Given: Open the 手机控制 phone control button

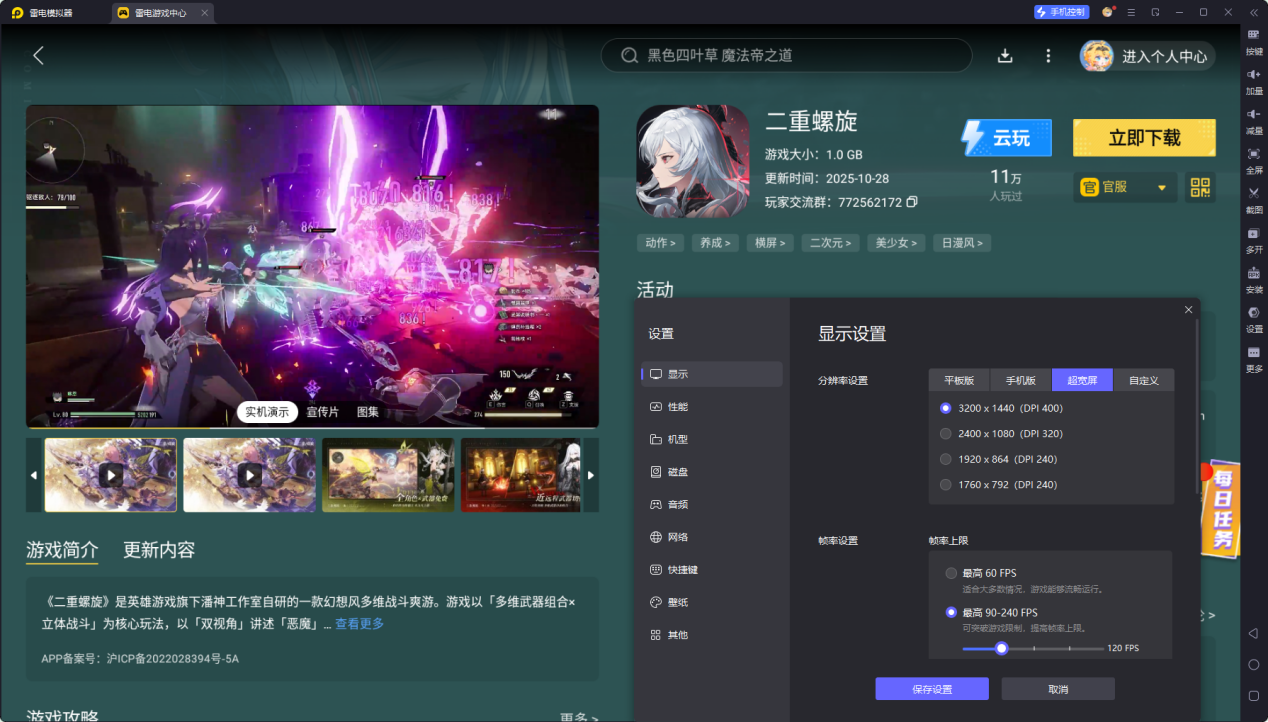Looking at the screenshot, I should (x=1061, y=12).
